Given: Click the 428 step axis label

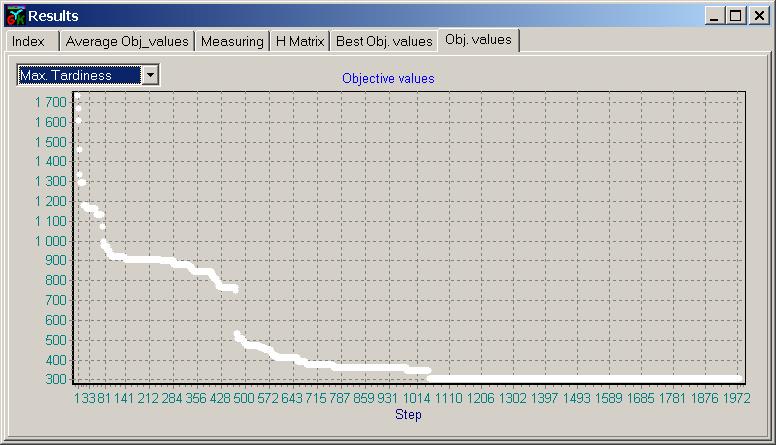Looking at the screenshot, I should pos(220,398).
